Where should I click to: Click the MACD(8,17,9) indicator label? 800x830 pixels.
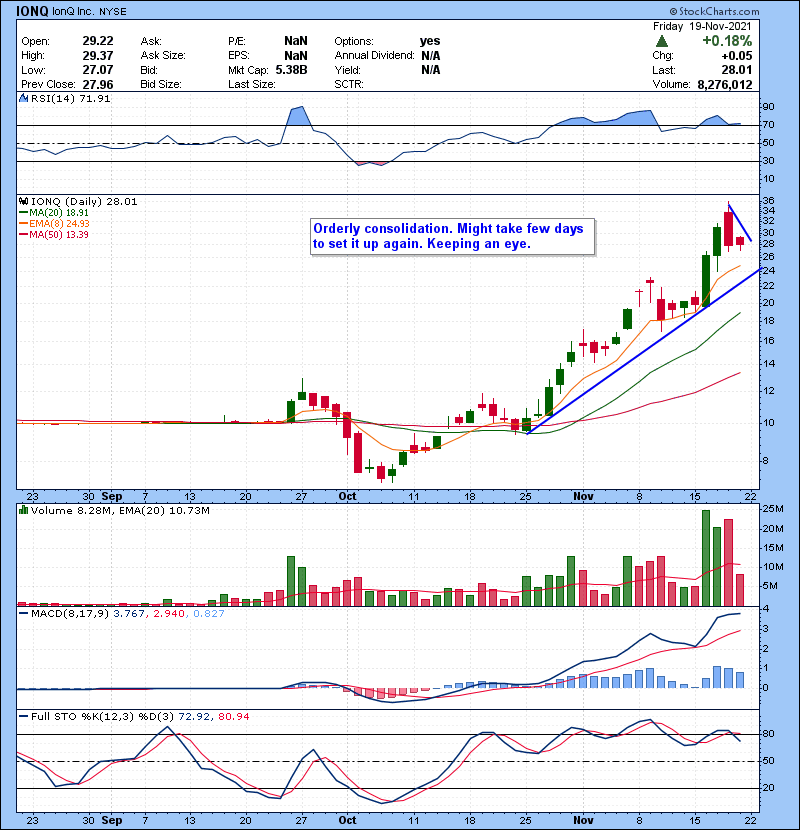tap(70, 614)
